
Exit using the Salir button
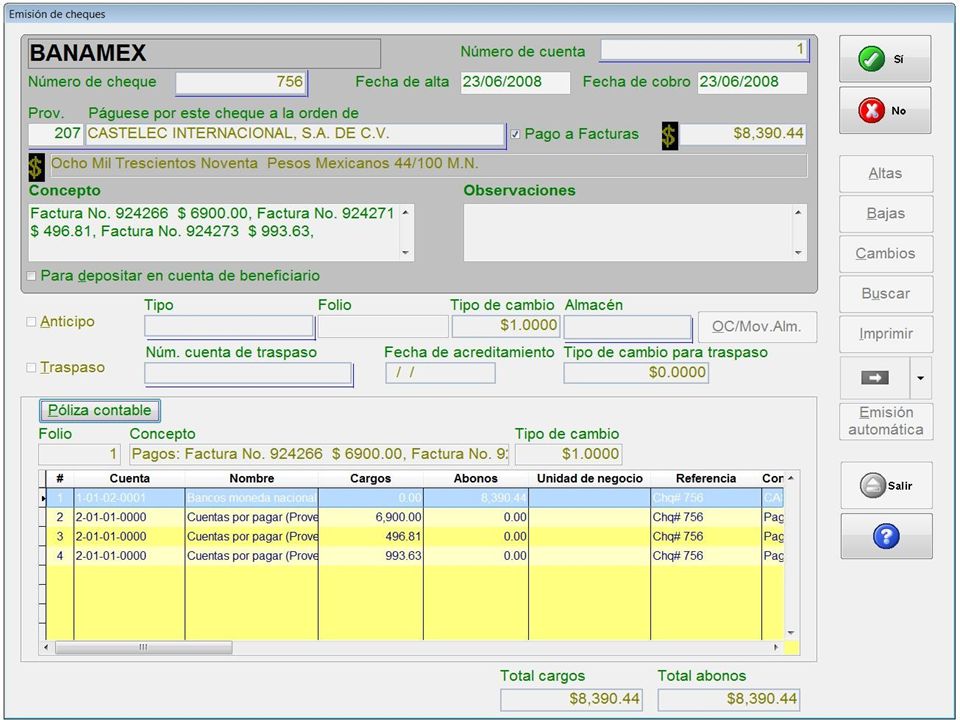[886, 486]
